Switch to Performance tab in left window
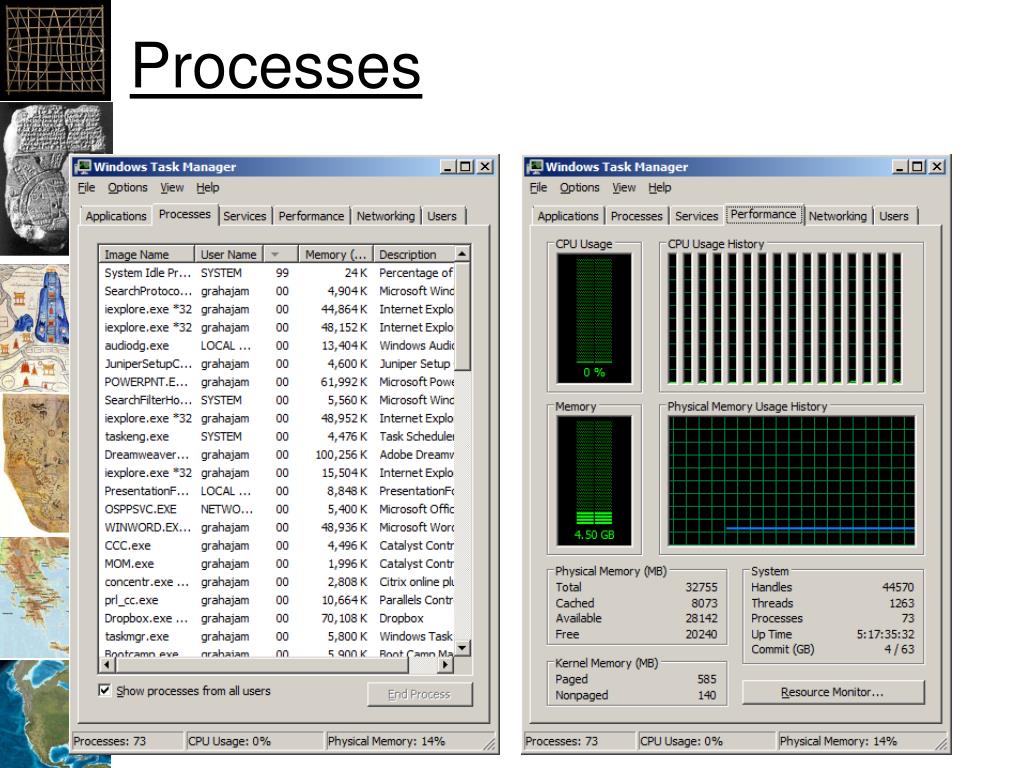Image resolution: width=1024 pixels, height=768 pixels. (x=311, y=216)
